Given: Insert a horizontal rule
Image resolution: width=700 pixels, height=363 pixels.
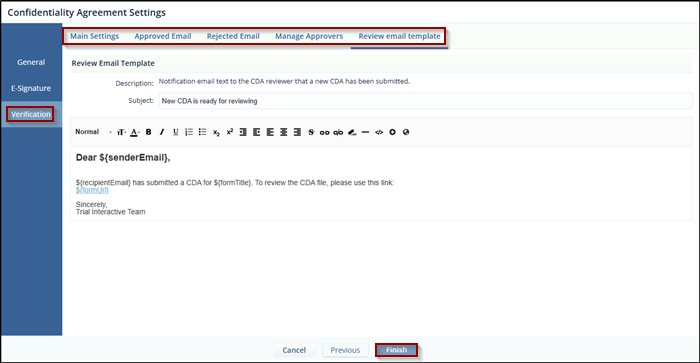Looking at the screenshot, I should (x=365, y=132).
